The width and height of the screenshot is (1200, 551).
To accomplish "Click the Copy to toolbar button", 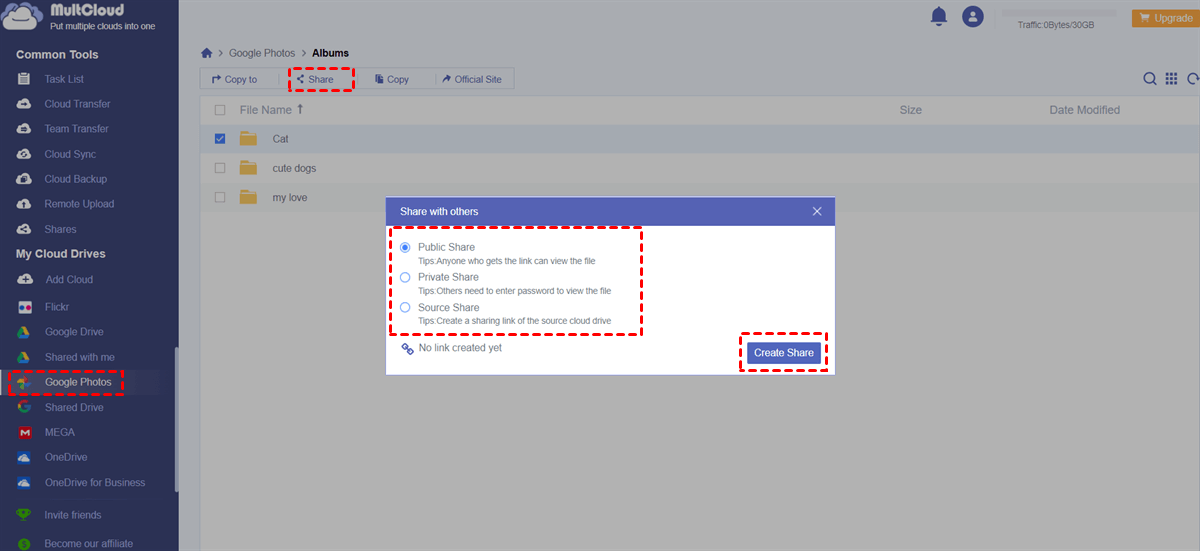I will [x=234, y=79].
